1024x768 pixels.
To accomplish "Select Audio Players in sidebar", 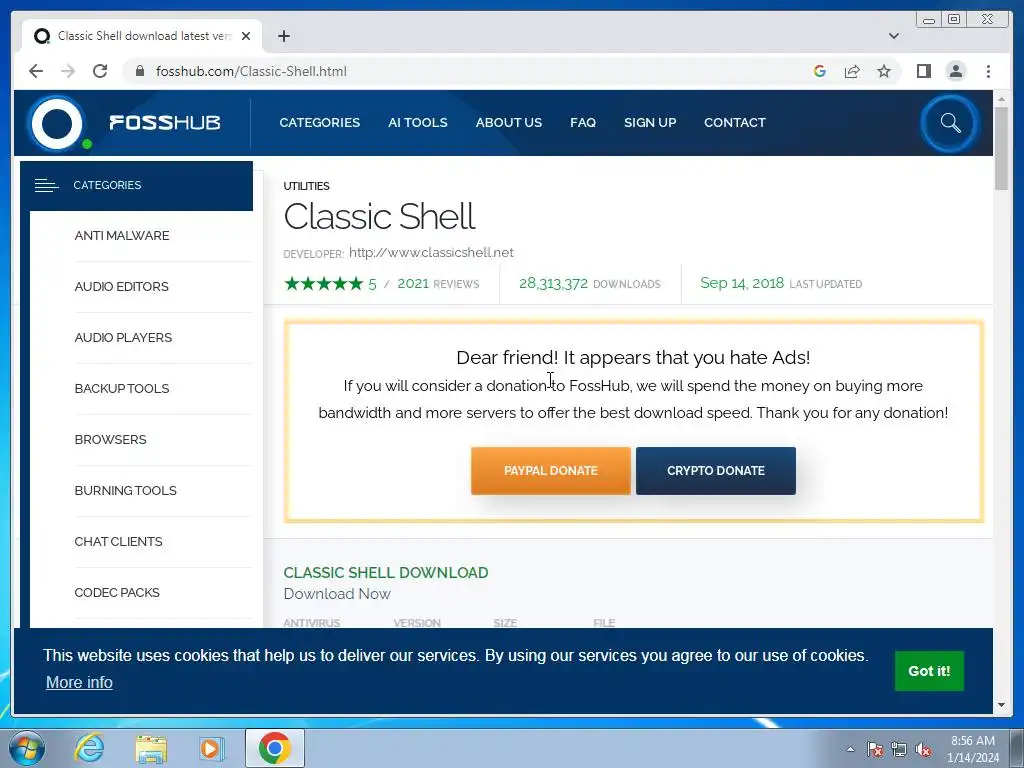I will [x=123, y=338].
